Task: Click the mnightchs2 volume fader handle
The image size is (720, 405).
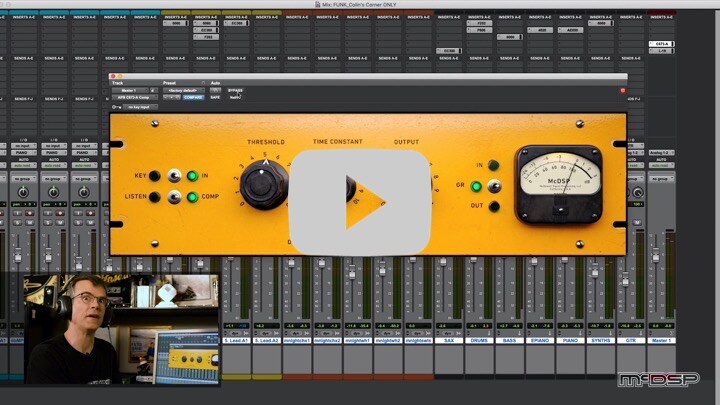Action: point(321,263)
